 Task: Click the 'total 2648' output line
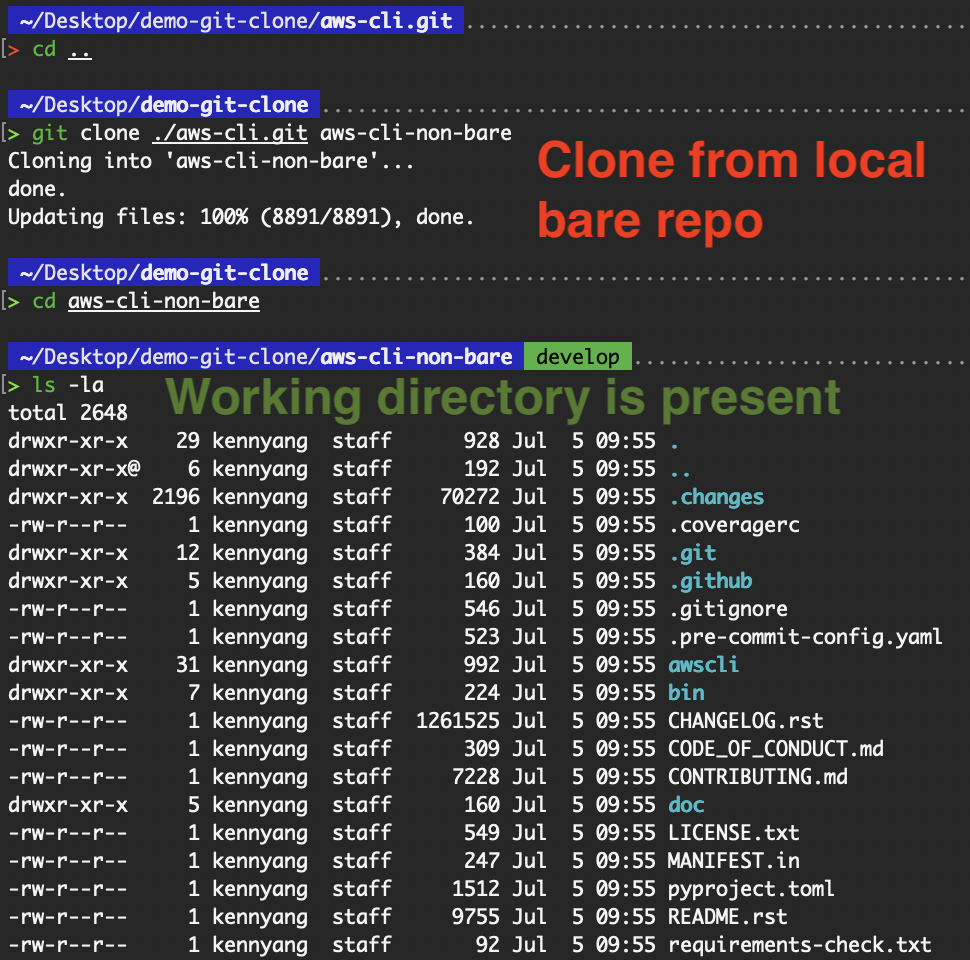68,413
